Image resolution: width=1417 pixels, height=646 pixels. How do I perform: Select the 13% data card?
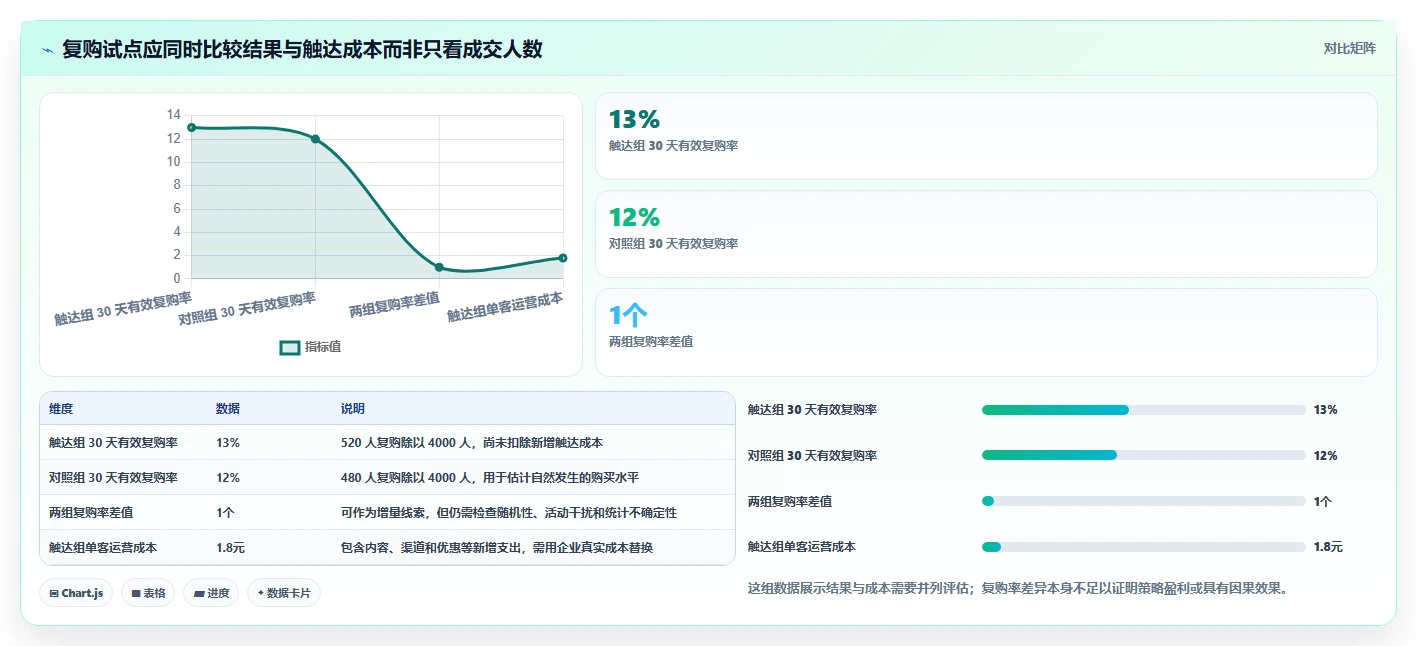tap(986, 136)
